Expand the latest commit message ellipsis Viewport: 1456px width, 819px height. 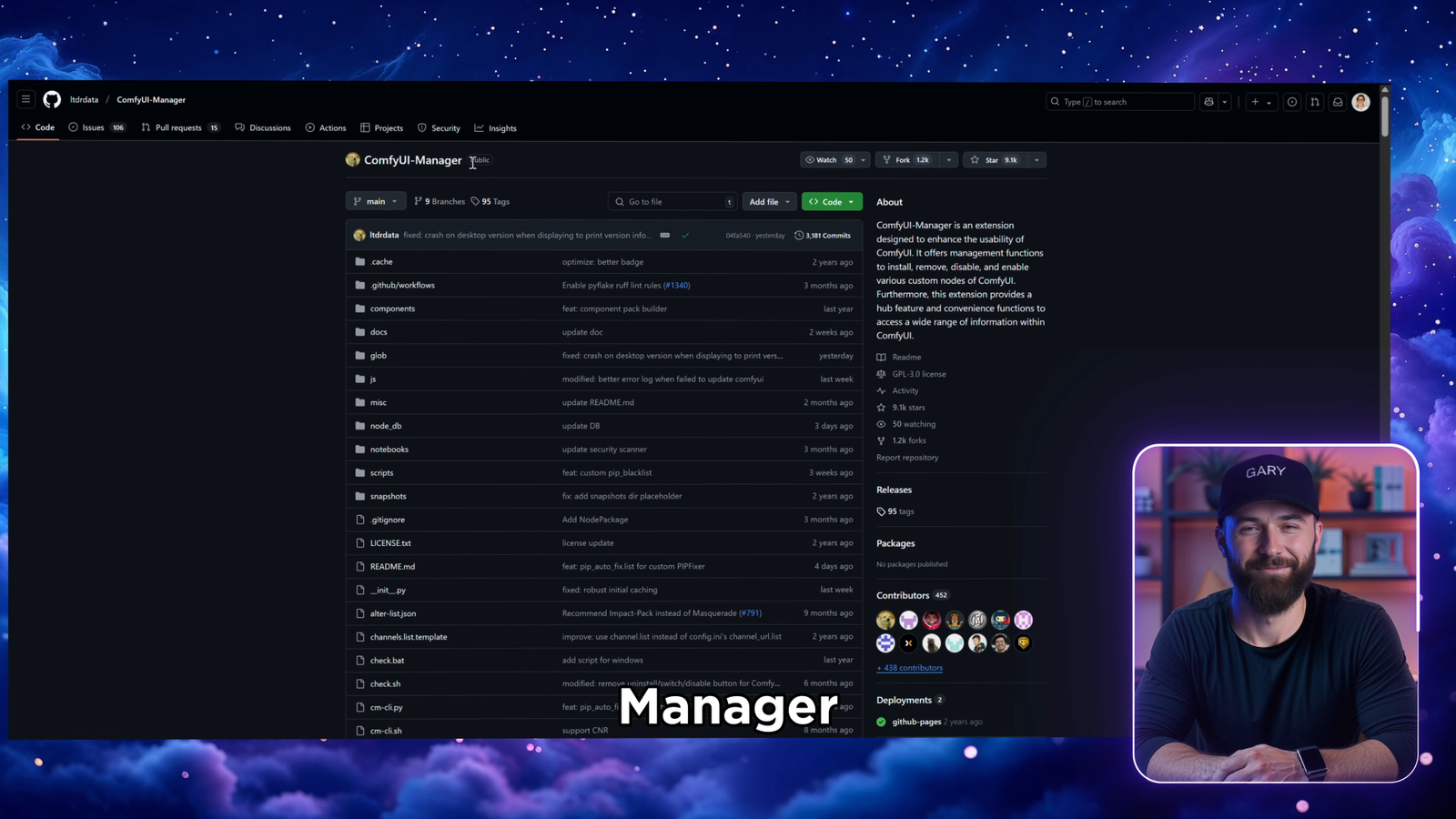coord(665,235)
